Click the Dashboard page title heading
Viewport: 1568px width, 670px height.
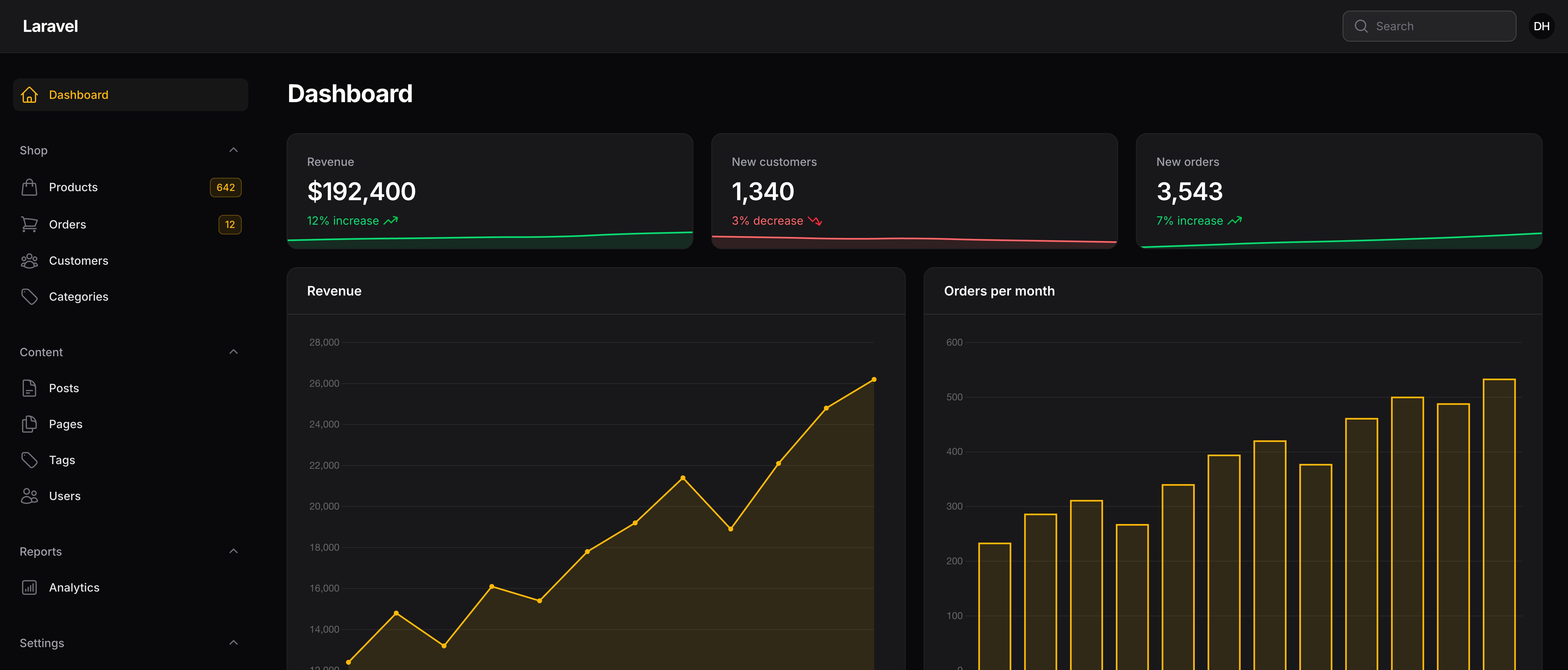(x=350, y=94)
